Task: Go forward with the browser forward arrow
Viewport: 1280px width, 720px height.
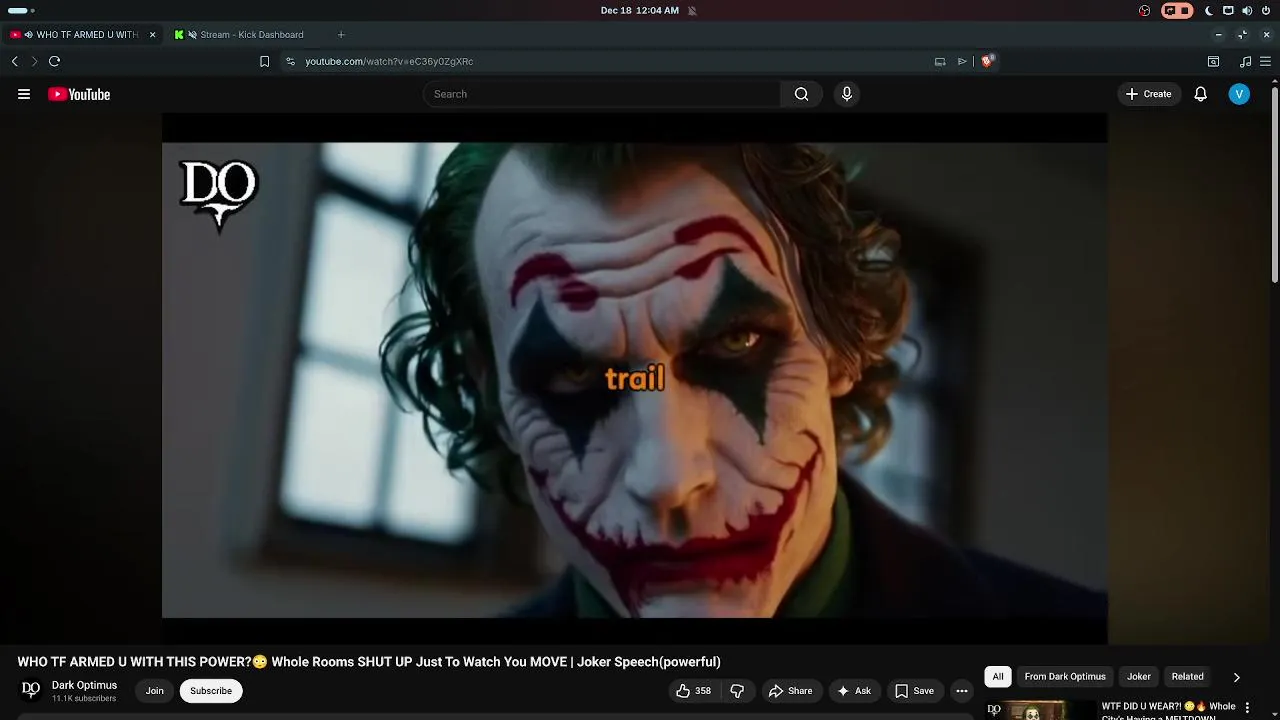Action: coord(34,61)
